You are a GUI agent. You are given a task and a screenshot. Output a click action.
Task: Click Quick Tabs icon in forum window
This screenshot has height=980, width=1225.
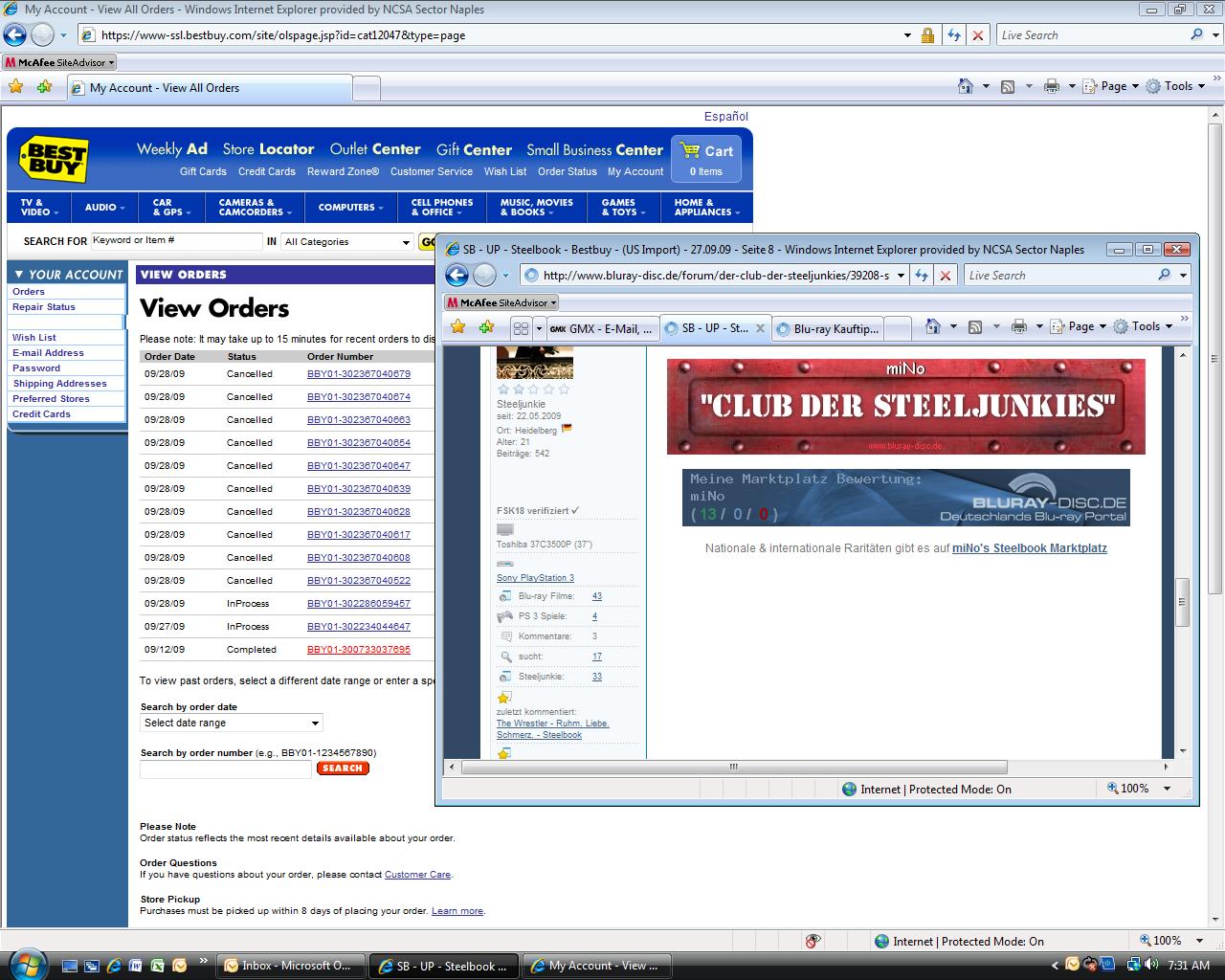point(521,328)
